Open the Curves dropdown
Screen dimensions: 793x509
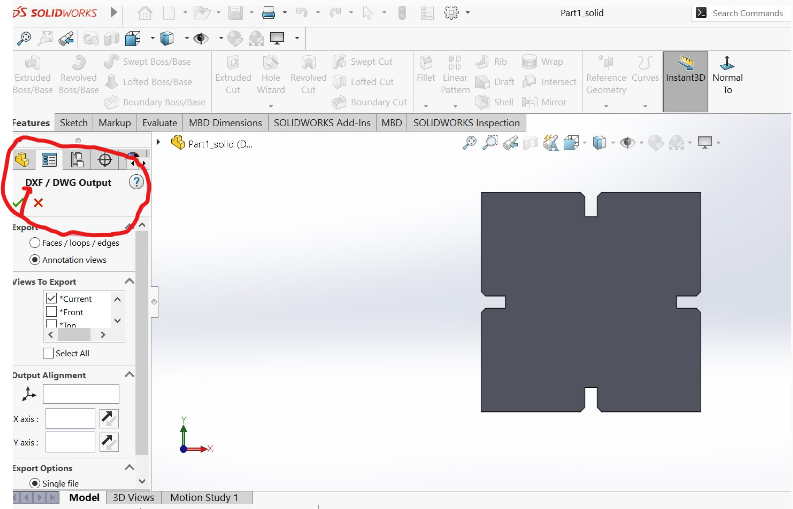point(645,106)
